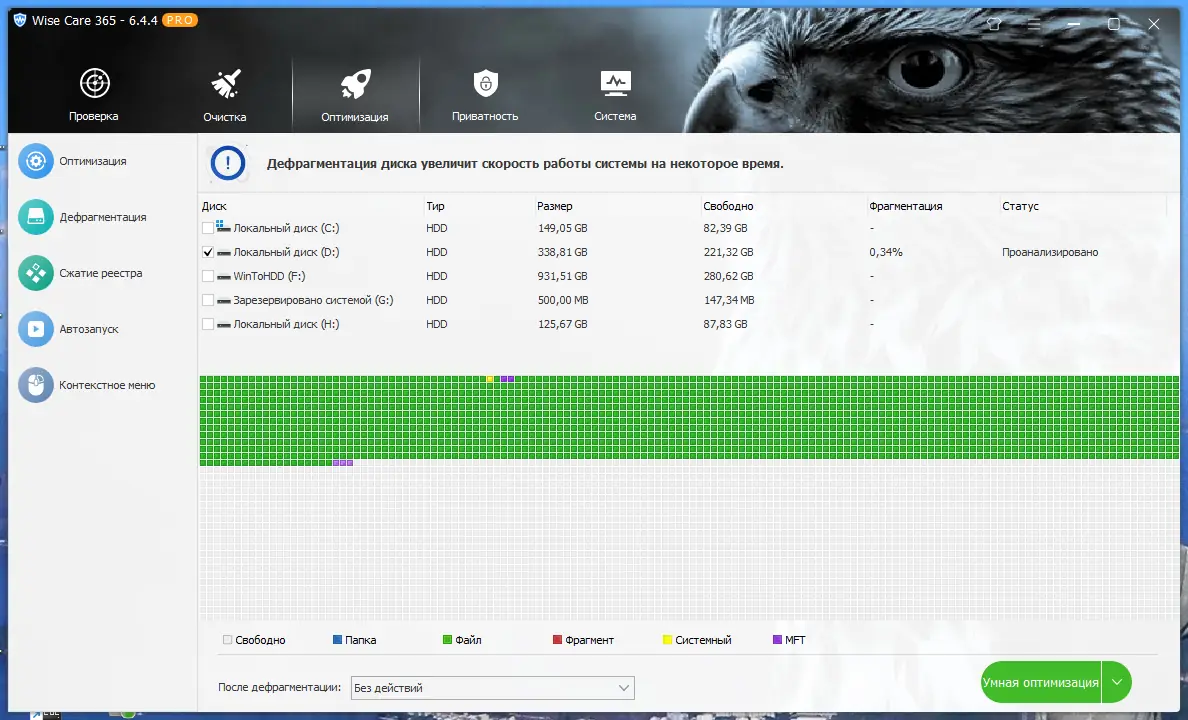Click the PRO badge in title
This screenshot has height=720, width=1188.
[x=180, y=20]
